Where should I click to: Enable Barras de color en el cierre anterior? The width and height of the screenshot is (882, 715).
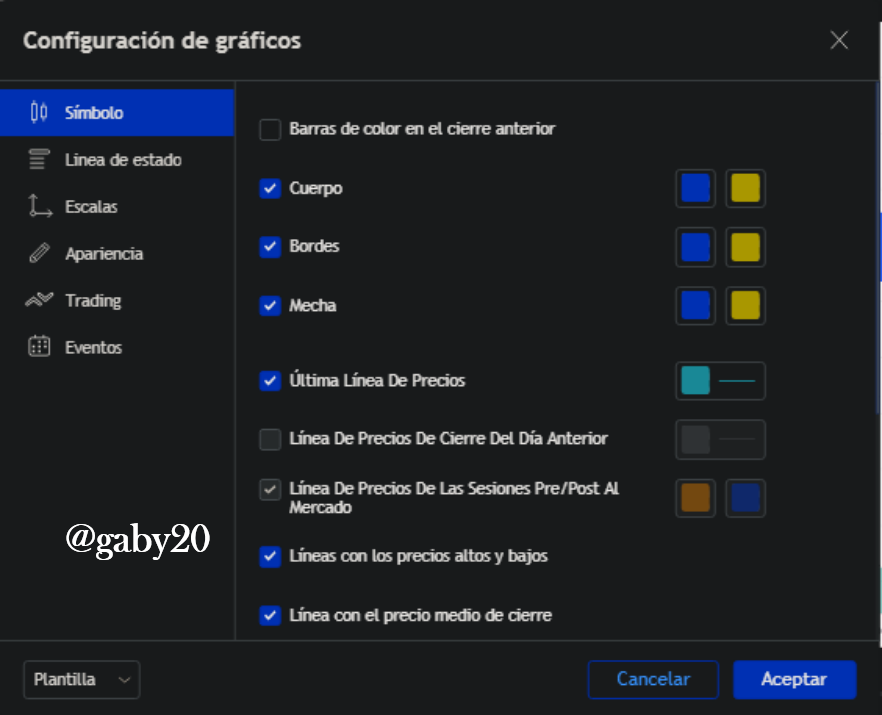270,129
